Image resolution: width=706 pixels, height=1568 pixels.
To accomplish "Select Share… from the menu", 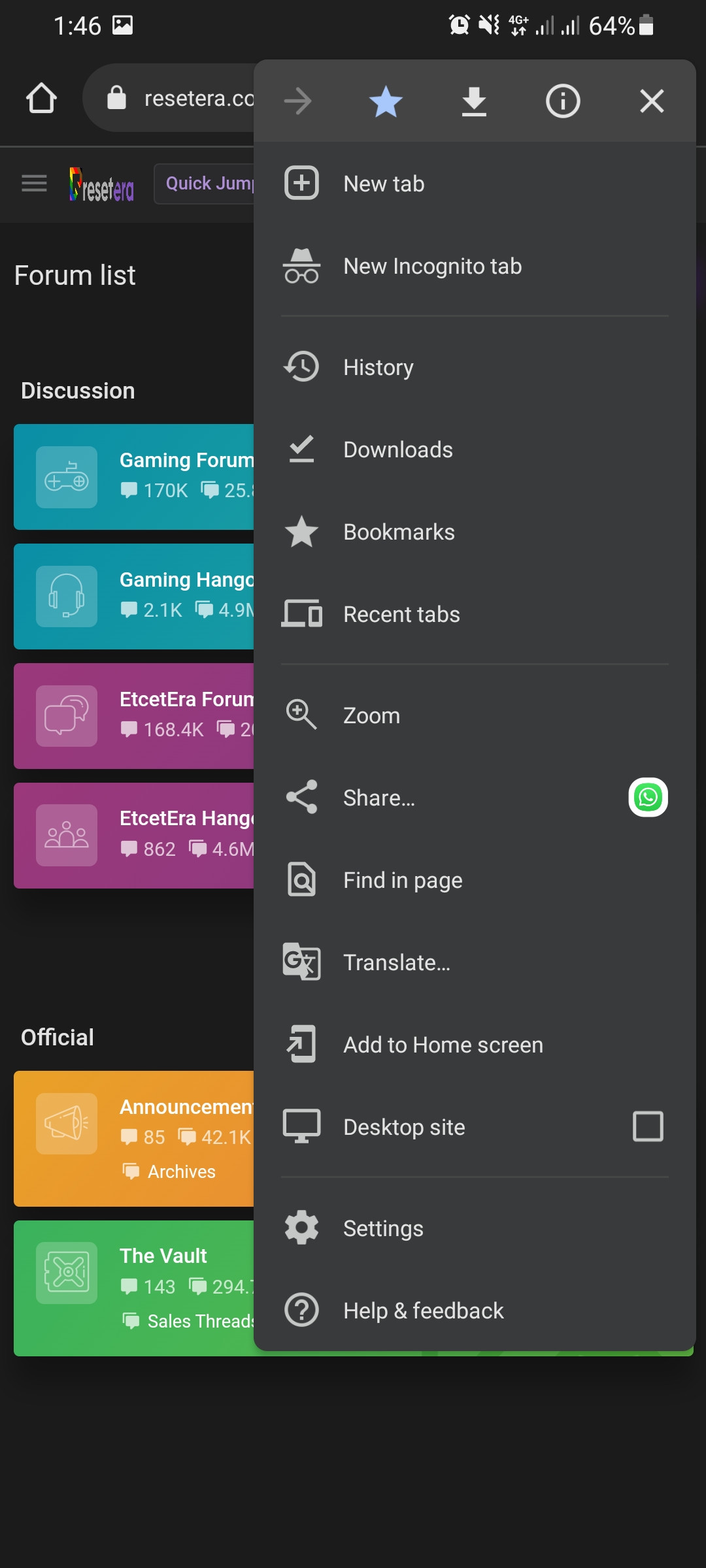I will (438, 798).
